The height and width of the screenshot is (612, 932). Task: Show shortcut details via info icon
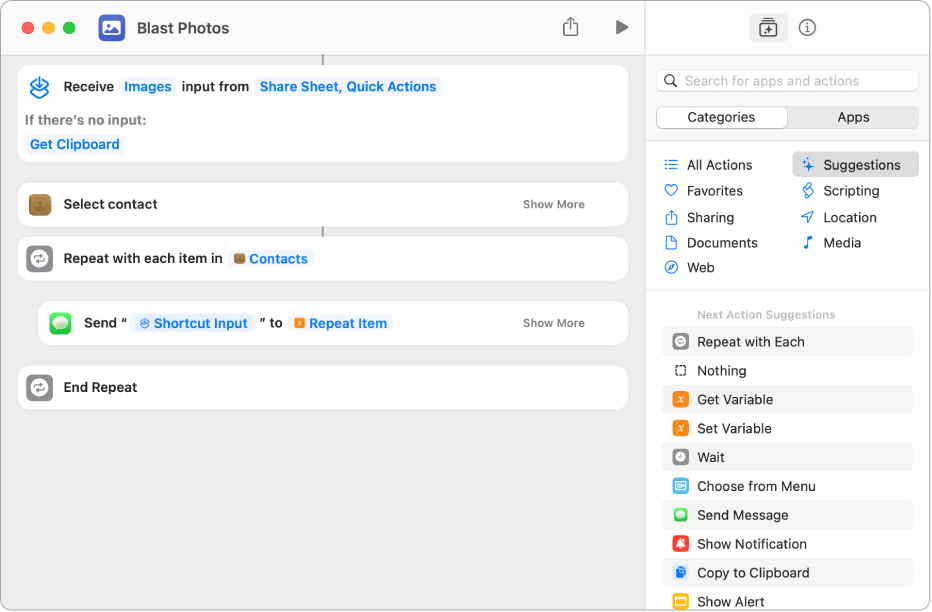coord(807,28)
